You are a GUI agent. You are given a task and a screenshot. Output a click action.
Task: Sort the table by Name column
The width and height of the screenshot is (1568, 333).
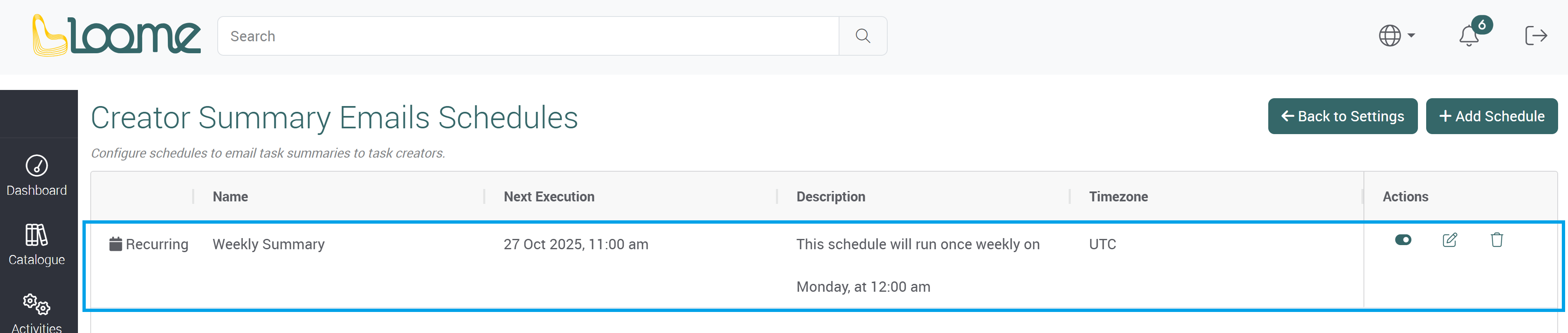coord(230,196)
